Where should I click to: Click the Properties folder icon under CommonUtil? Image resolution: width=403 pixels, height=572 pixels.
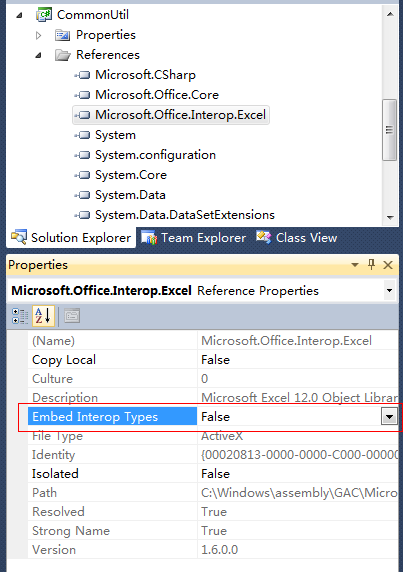tap(62, 35)
